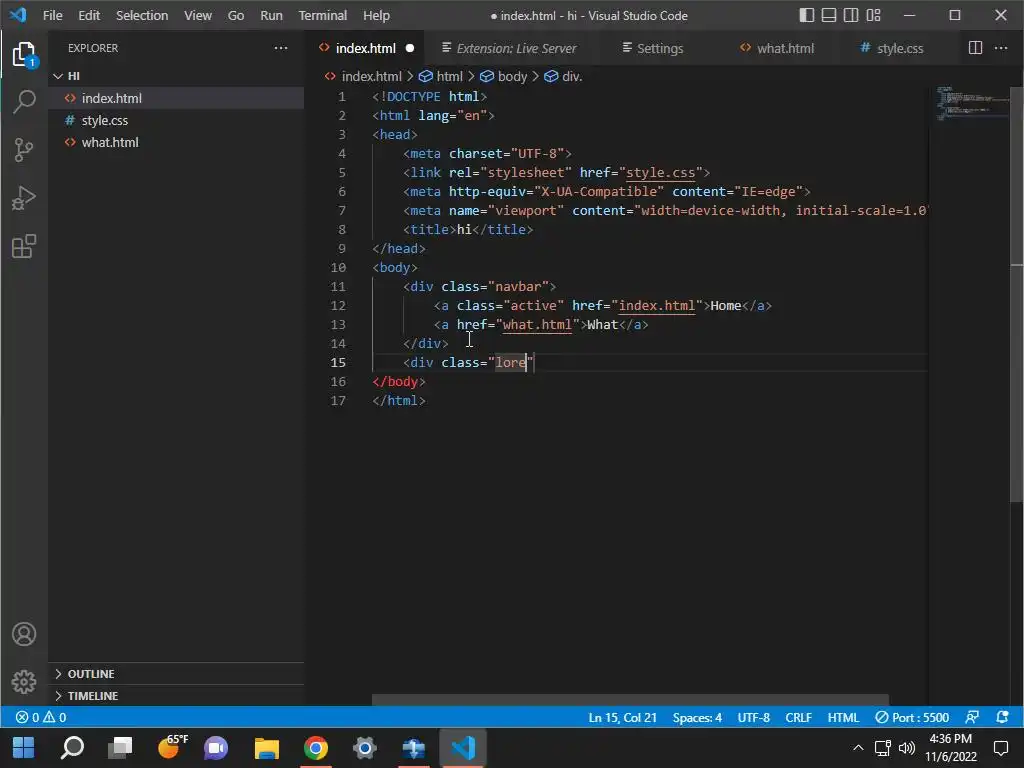Click index.html breadcrumb item
Image resolution: width=1024 pixels, height=768 pixels.
(x=363, y=76)
